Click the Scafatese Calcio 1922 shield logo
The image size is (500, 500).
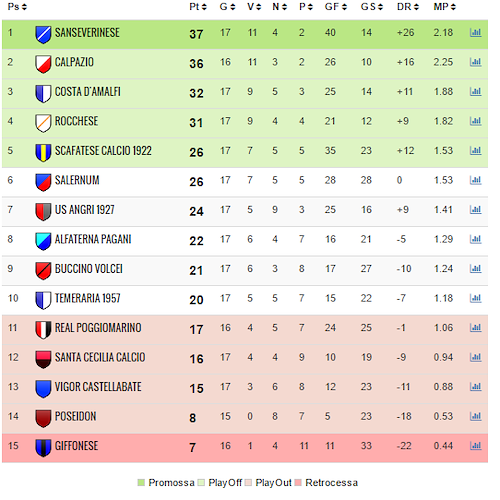[43, 152]
